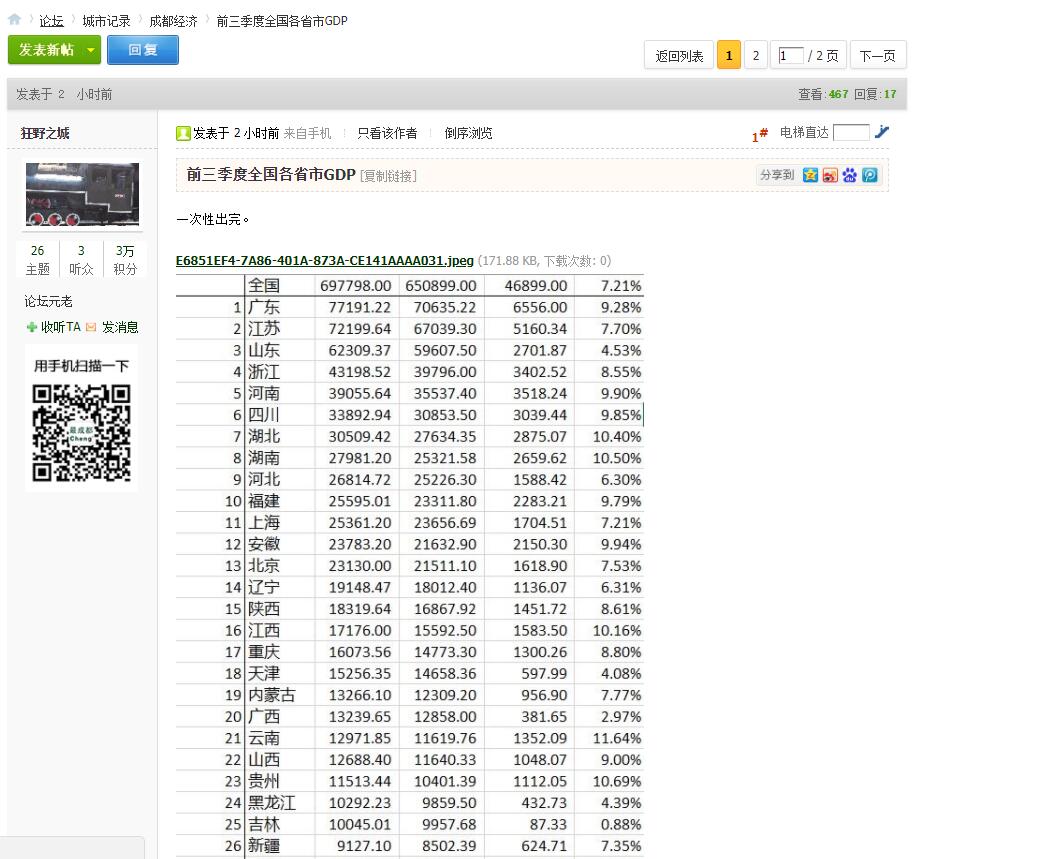Click 返回列表 to return to list
The image size is (1056, 859).
(x=679, y=56)
